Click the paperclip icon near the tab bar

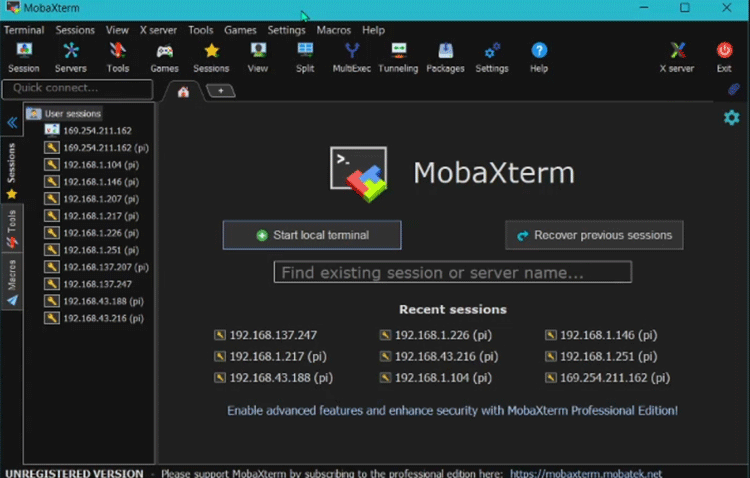[733, 89]
